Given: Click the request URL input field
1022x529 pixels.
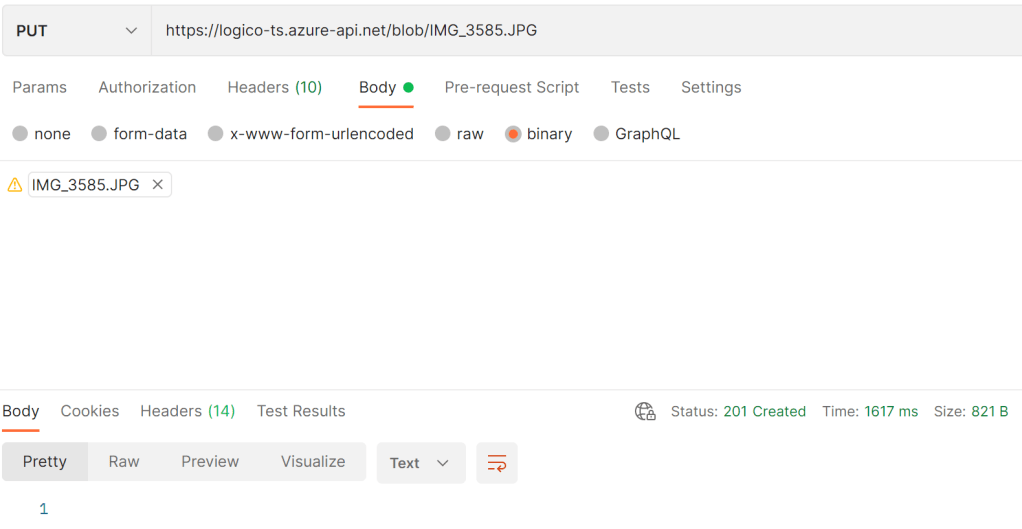Looking at the screenshot, I should point(580,31).
